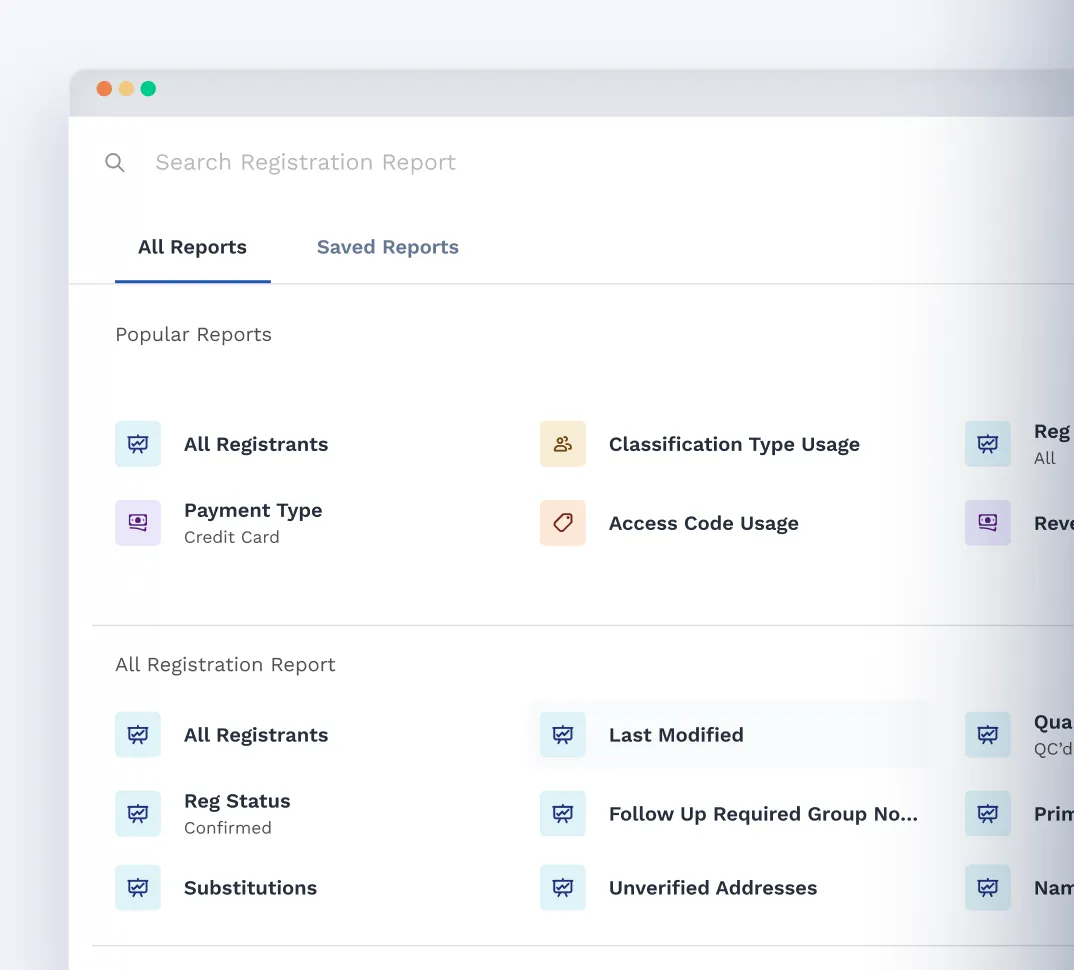Click the chart icon beside Reg Status Confirmed

[x=138, y=813]
